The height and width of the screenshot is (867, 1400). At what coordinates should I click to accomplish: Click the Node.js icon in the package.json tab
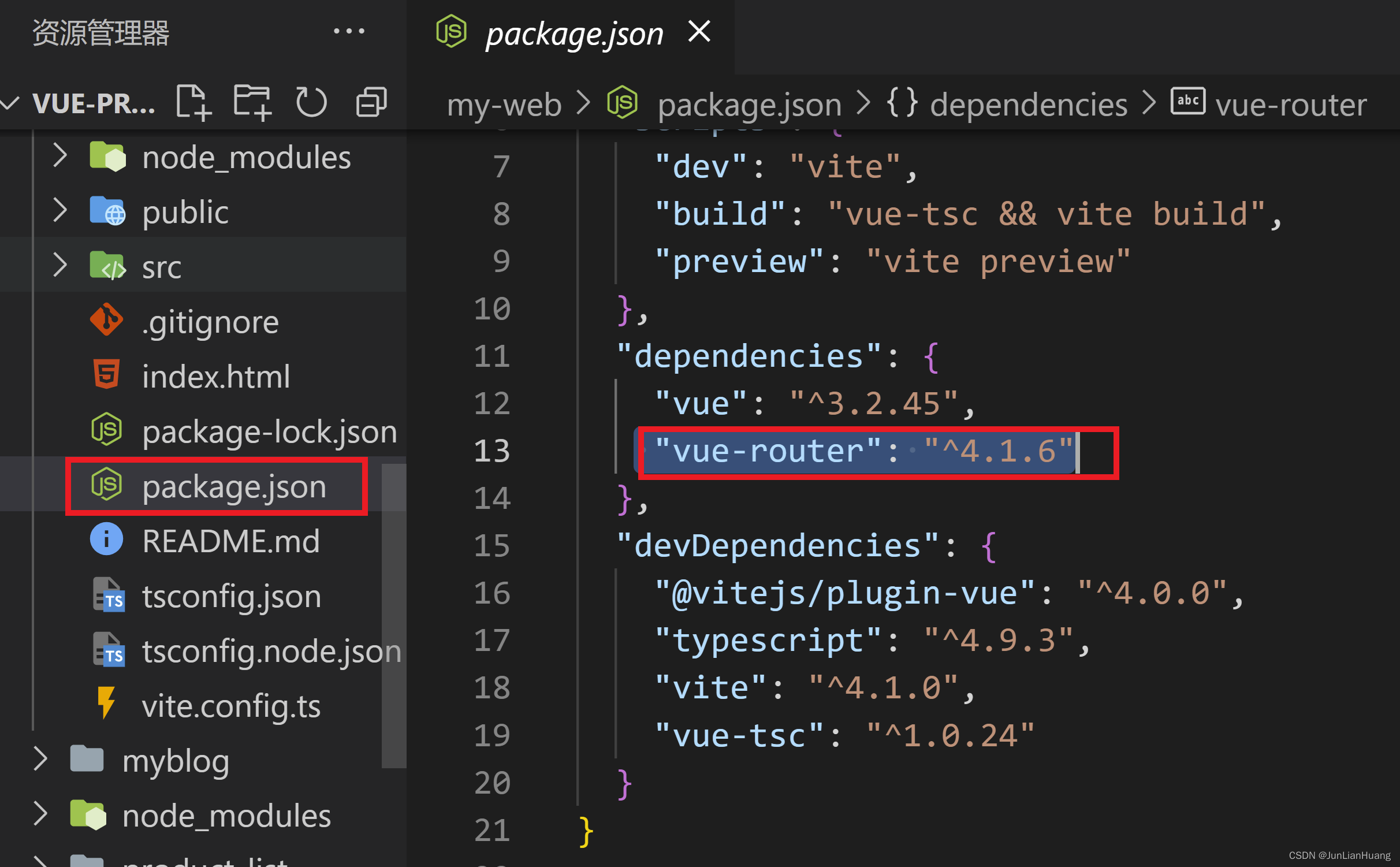(451, 32)
